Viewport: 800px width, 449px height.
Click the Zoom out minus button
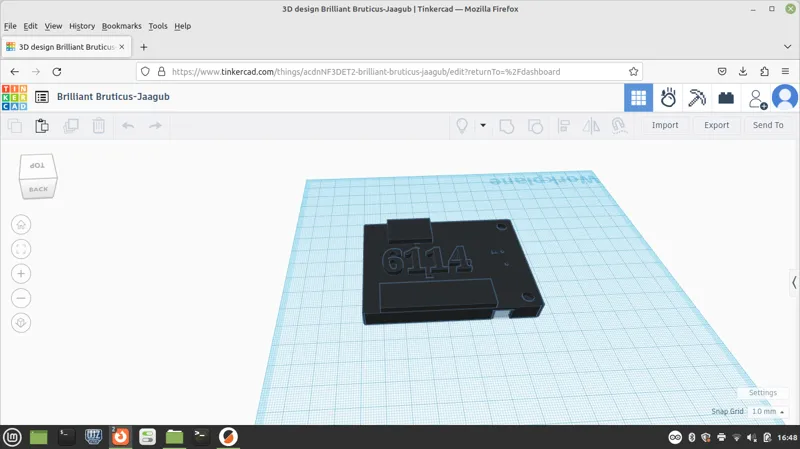point(21,298)
